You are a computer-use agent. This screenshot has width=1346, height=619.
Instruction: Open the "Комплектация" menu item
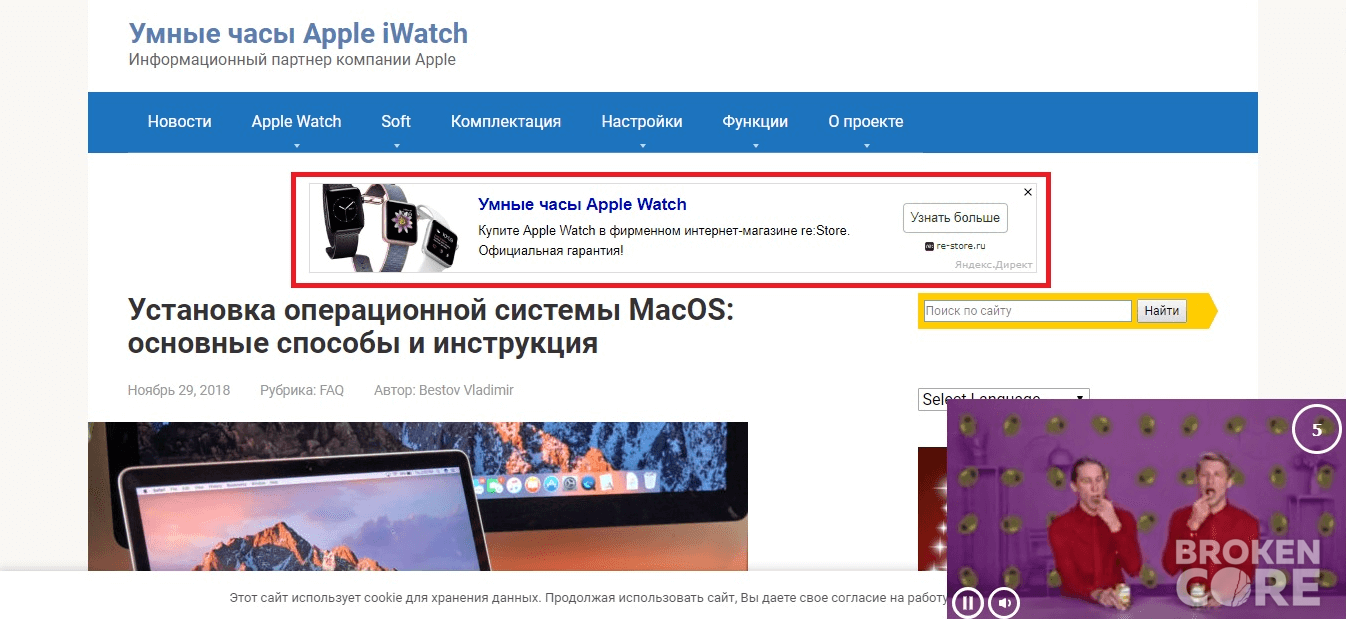(506, 122)
